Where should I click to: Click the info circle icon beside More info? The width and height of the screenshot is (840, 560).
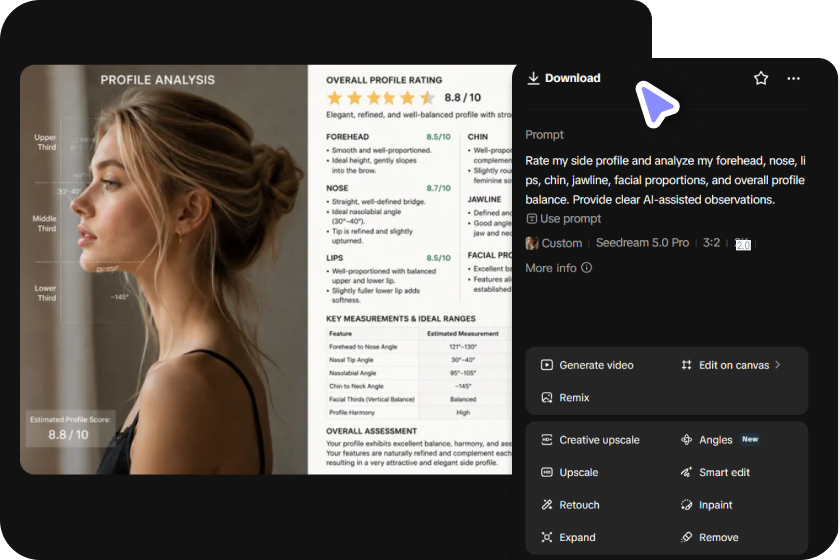(x=587, y=267)
